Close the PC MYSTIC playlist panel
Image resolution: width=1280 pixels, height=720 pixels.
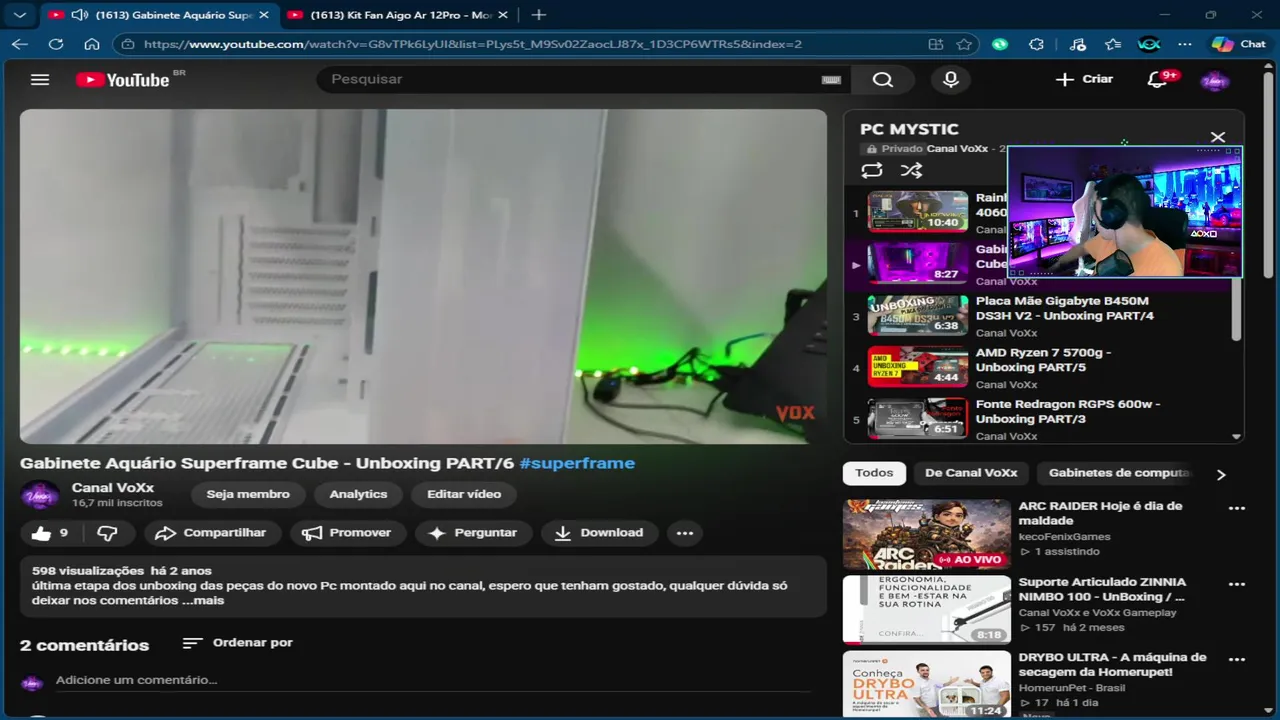coord(1218,137)
